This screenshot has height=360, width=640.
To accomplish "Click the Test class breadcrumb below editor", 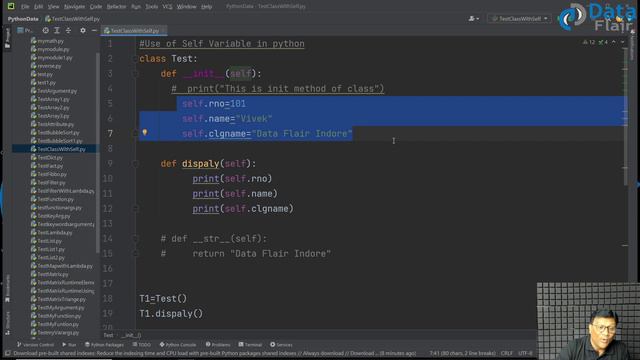I will 108,335.
